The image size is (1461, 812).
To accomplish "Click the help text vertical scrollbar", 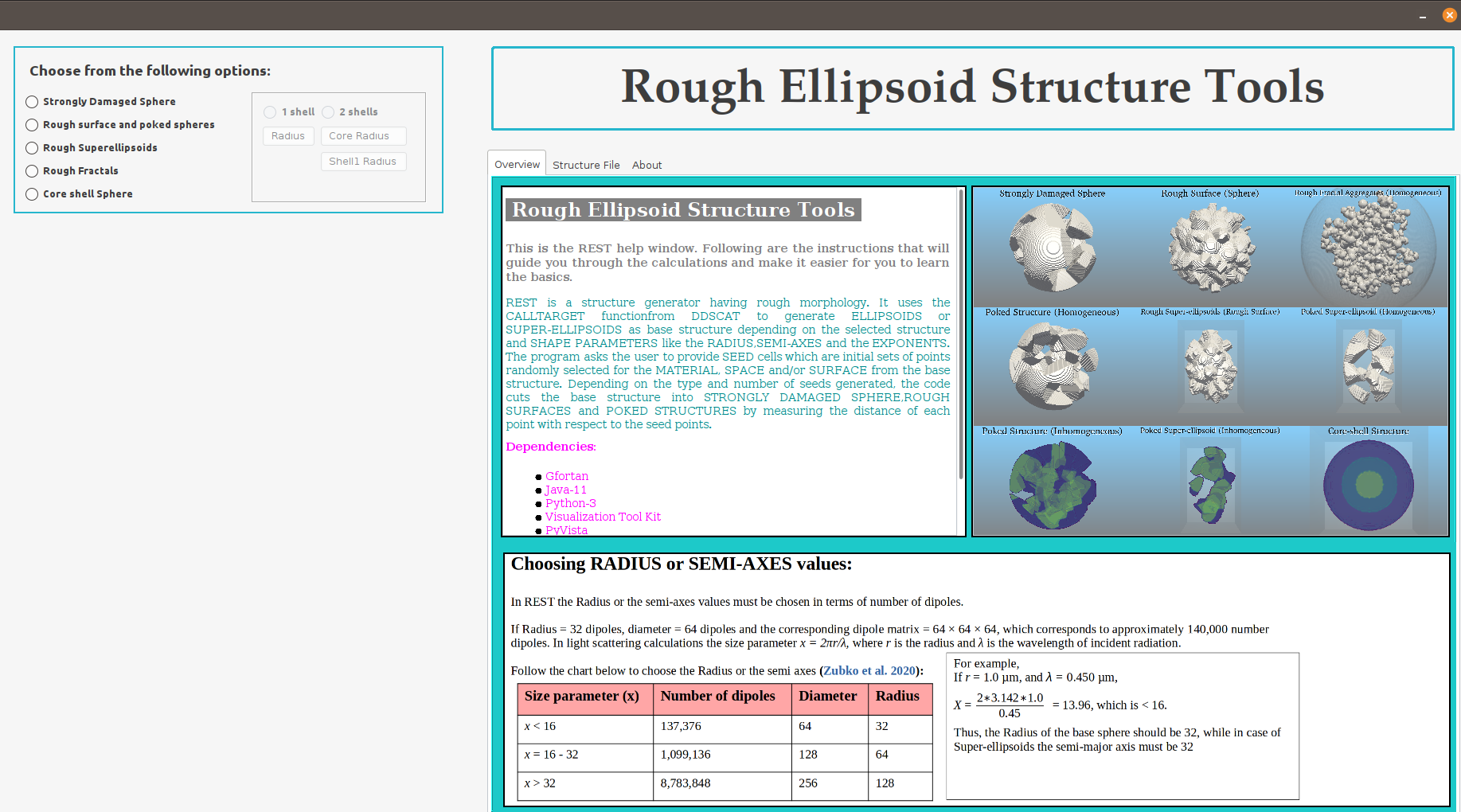I will pyautogui.click(x=961, y=334).
